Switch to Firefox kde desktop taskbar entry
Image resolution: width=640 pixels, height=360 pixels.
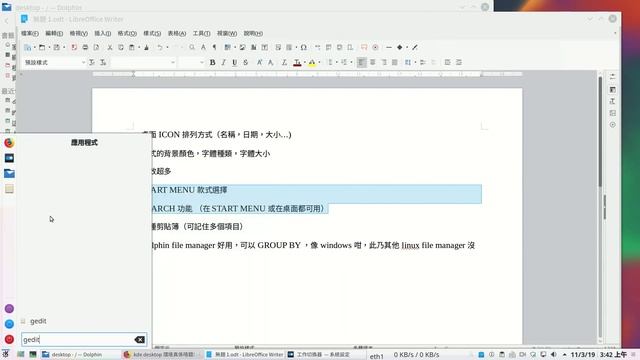pos(162,355)
